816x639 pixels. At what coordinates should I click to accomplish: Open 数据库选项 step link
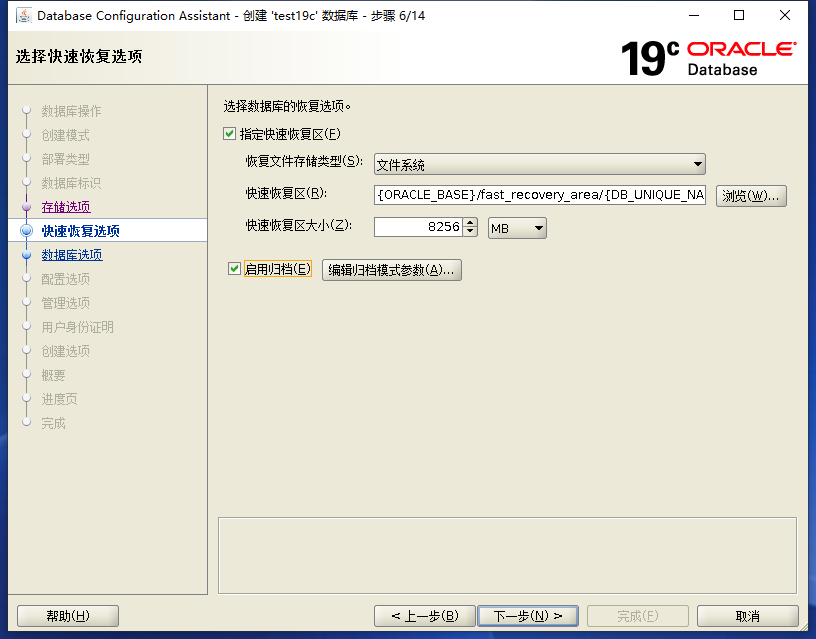coord(72,254)
